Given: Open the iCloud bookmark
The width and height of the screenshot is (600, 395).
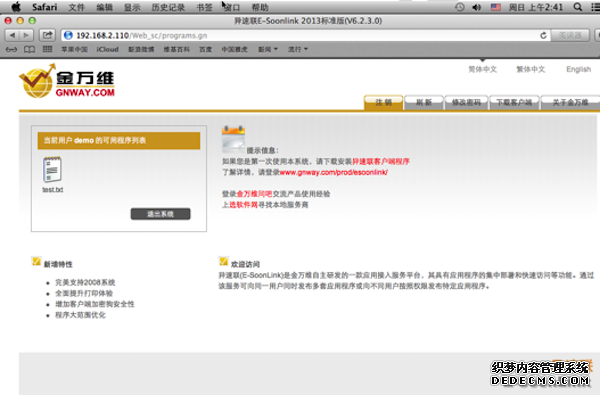Looking at the screenshot, I should (x=108, y=49).
